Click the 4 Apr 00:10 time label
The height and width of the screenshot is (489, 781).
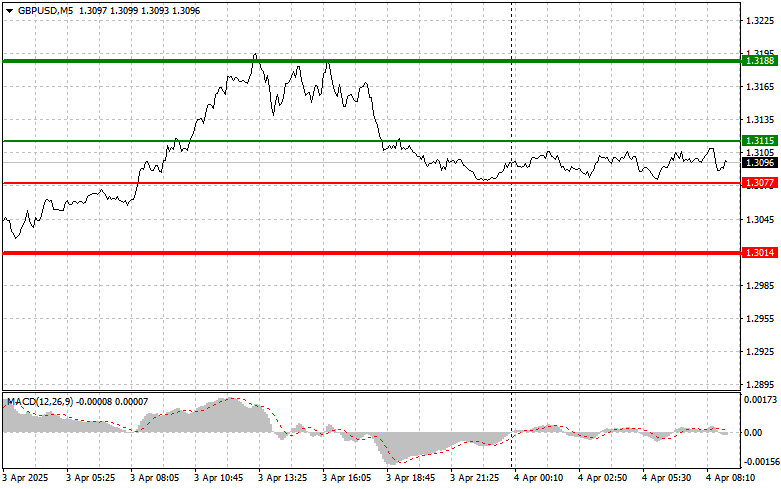click(x=538, y=478)
